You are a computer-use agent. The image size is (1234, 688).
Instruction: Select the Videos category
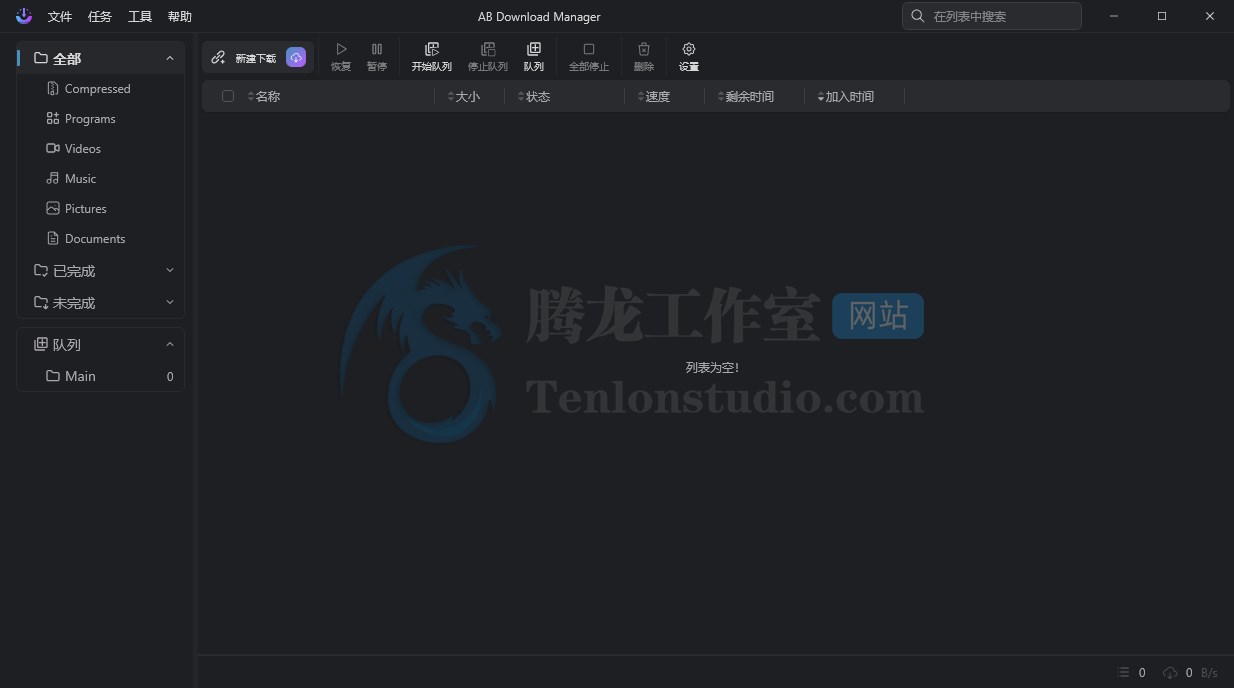tap(101, 149)
